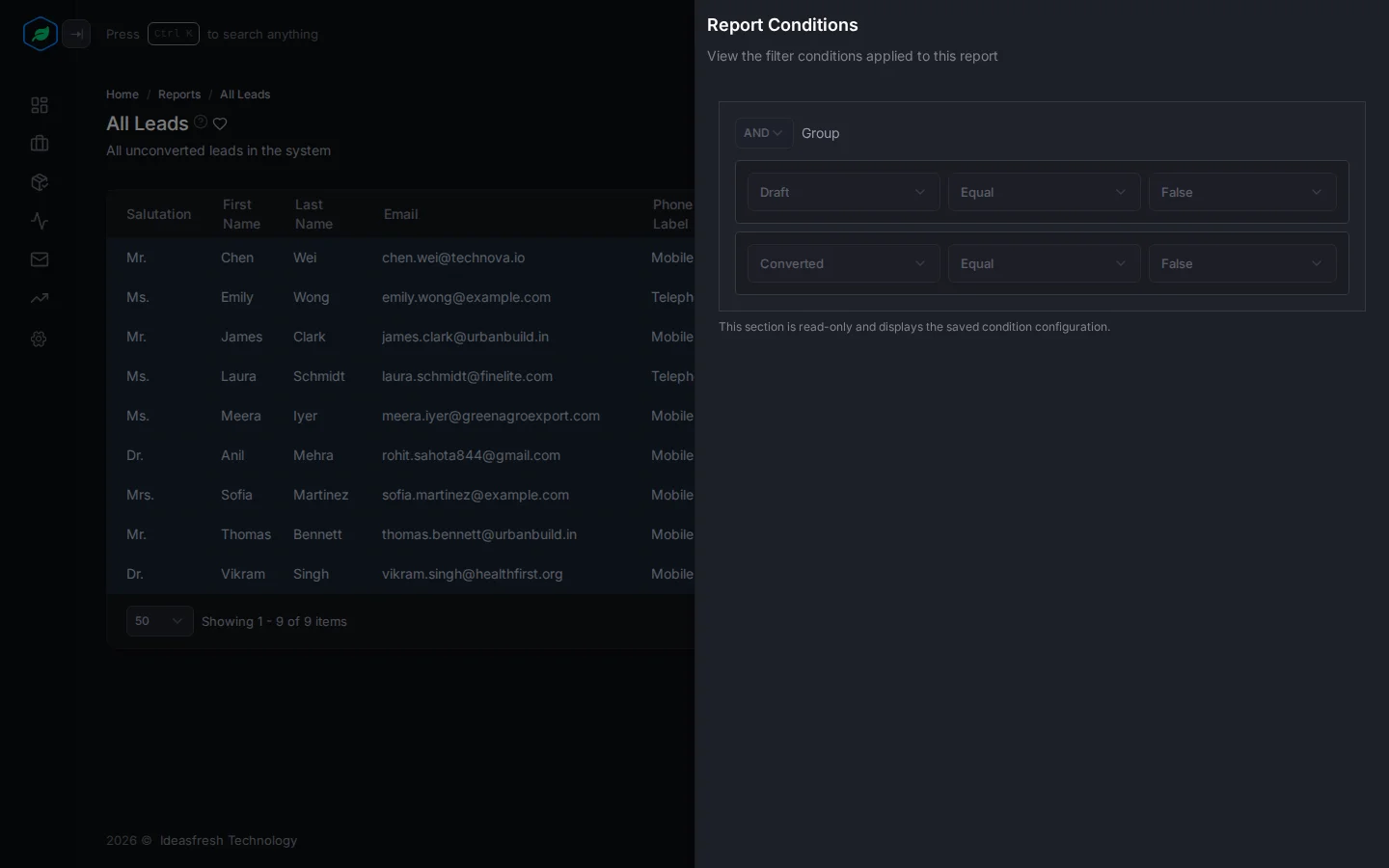Click the green leaf app logo
Viewport: 1389px width, 868px height.
point(41,34)
